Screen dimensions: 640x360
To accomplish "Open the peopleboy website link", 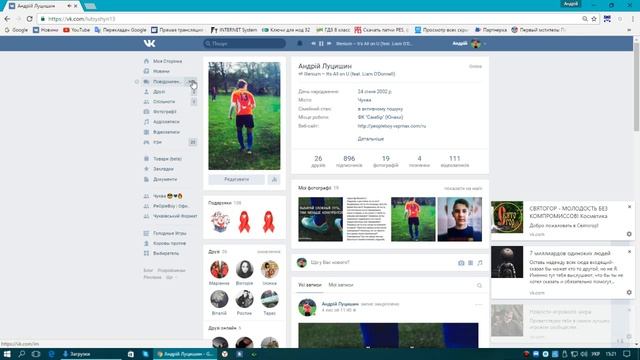I will click(x=391, y=126).
